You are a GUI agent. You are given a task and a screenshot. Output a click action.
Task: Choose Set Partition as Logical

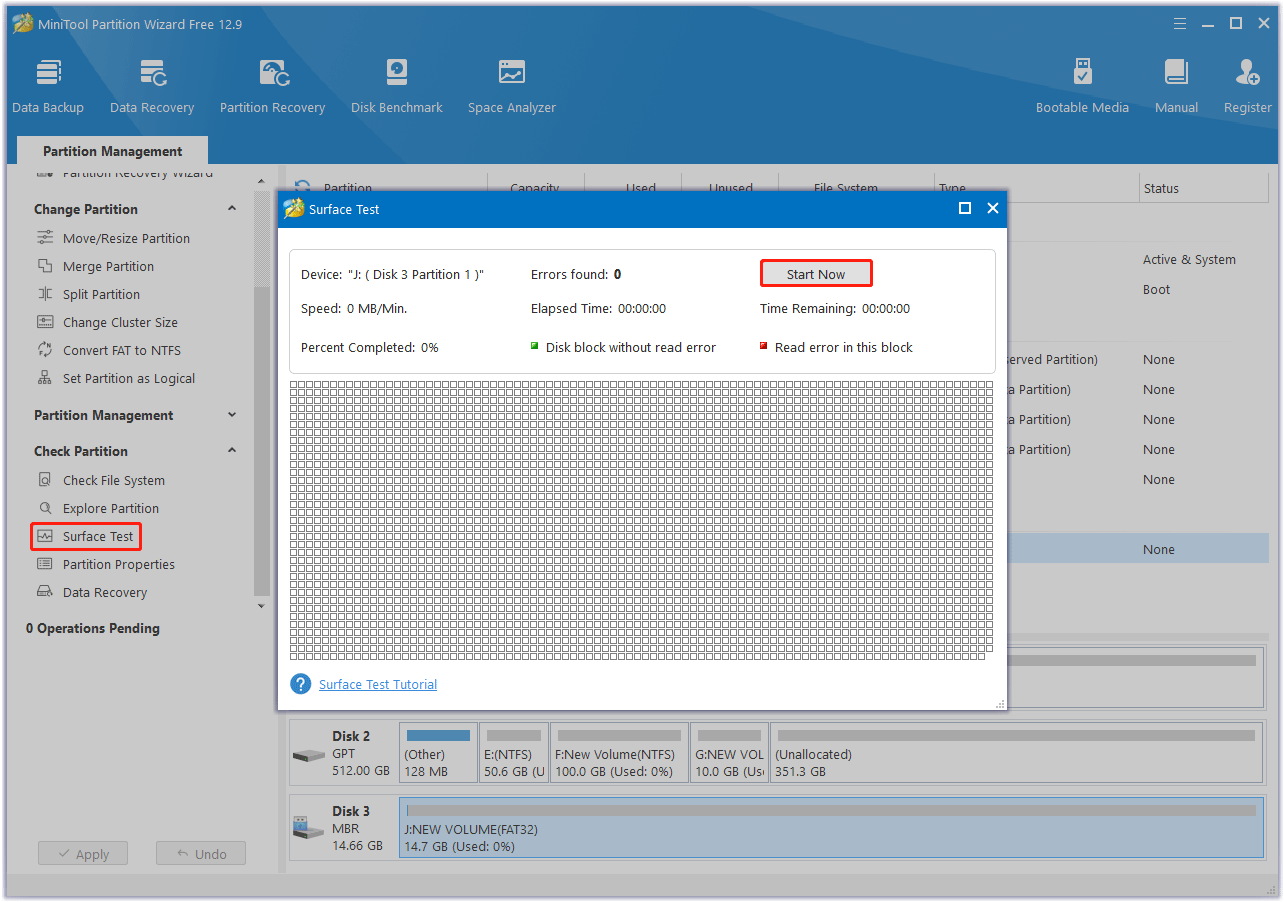coord(129,378)
